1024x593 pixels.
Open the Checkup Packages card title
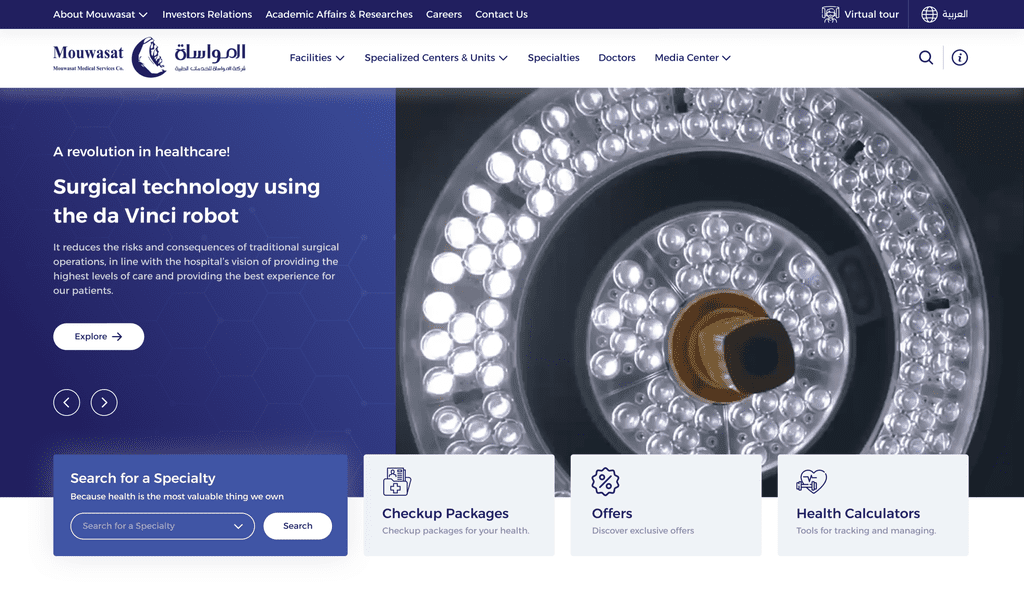[x=445, y=513]
